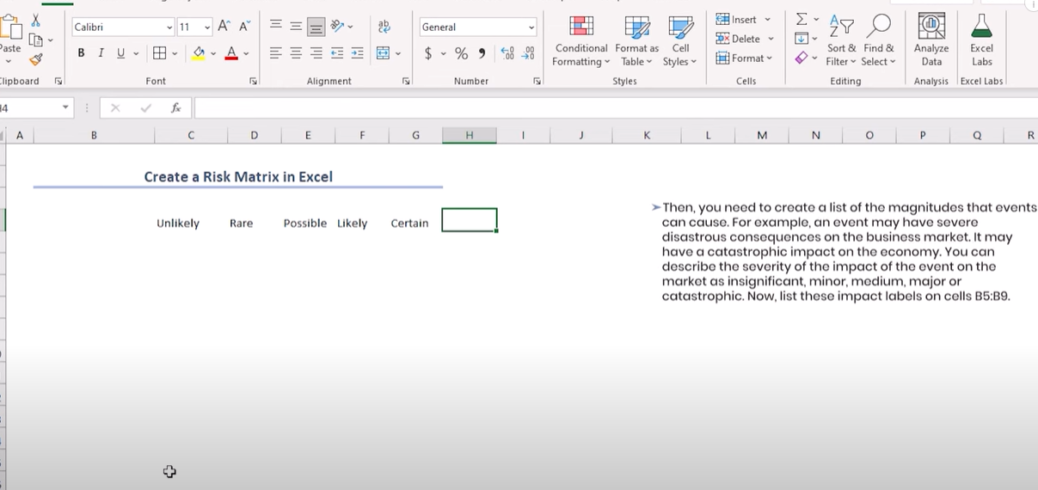
Task: Open Alignment settings dialog launcher
Action: pos(406,81)
